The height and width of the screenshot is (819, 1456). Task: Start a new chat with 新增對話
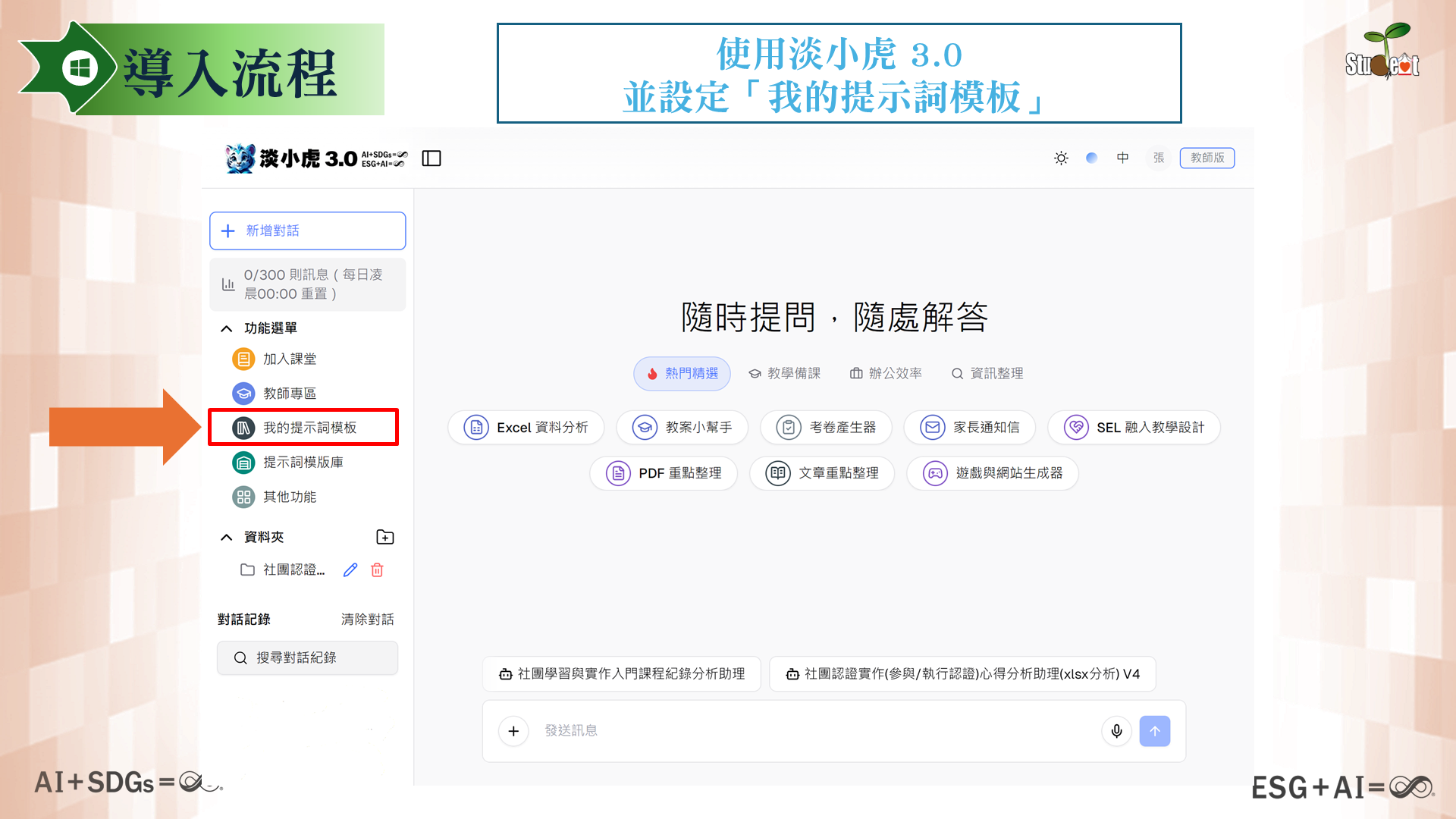click(308, 231)
